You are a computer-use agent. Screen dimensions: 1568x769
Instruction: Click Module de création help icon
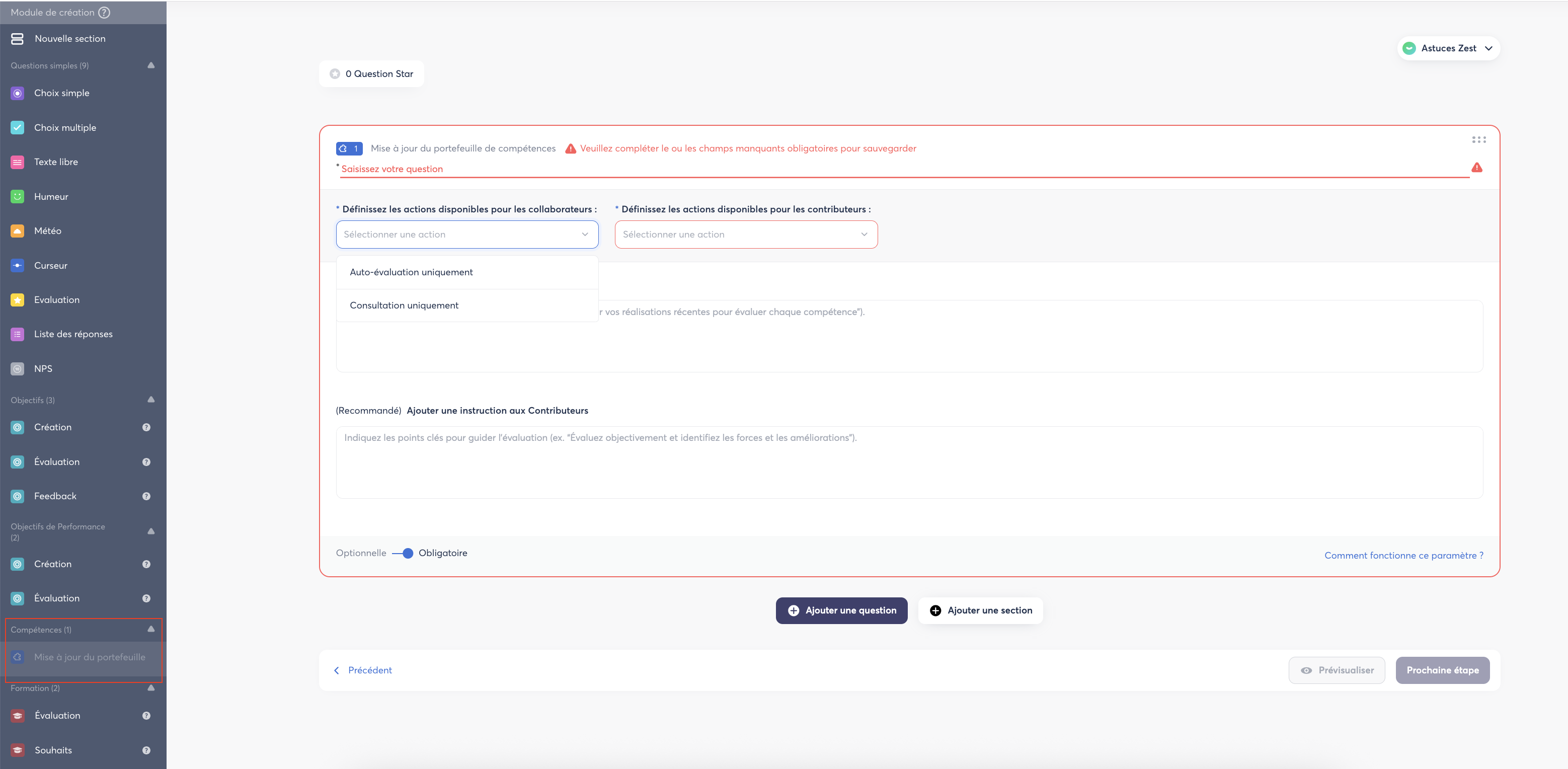tap(105, 12)
